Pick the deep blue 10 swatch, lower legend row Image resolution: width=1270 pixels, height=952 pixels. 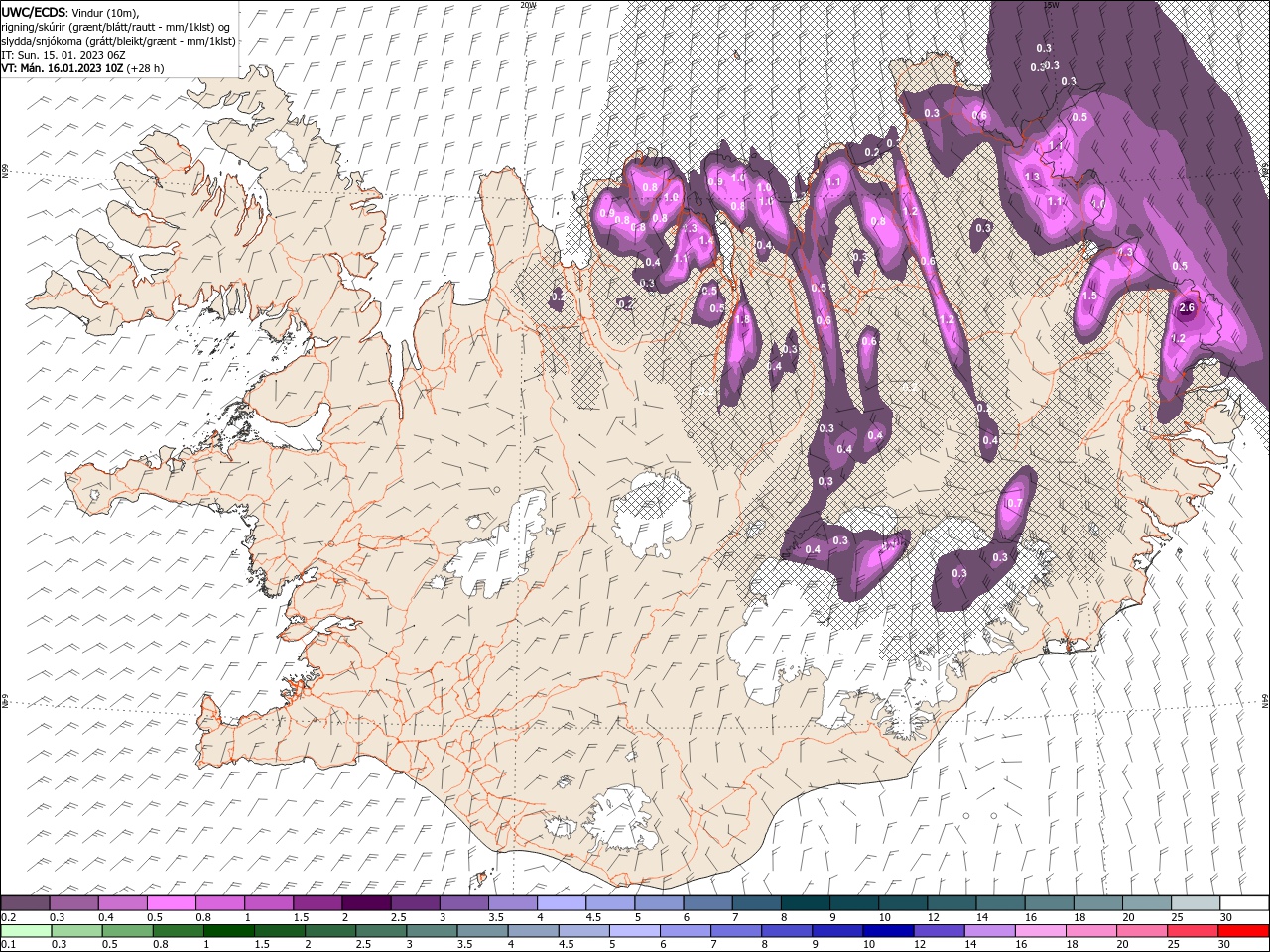[887, 931]
